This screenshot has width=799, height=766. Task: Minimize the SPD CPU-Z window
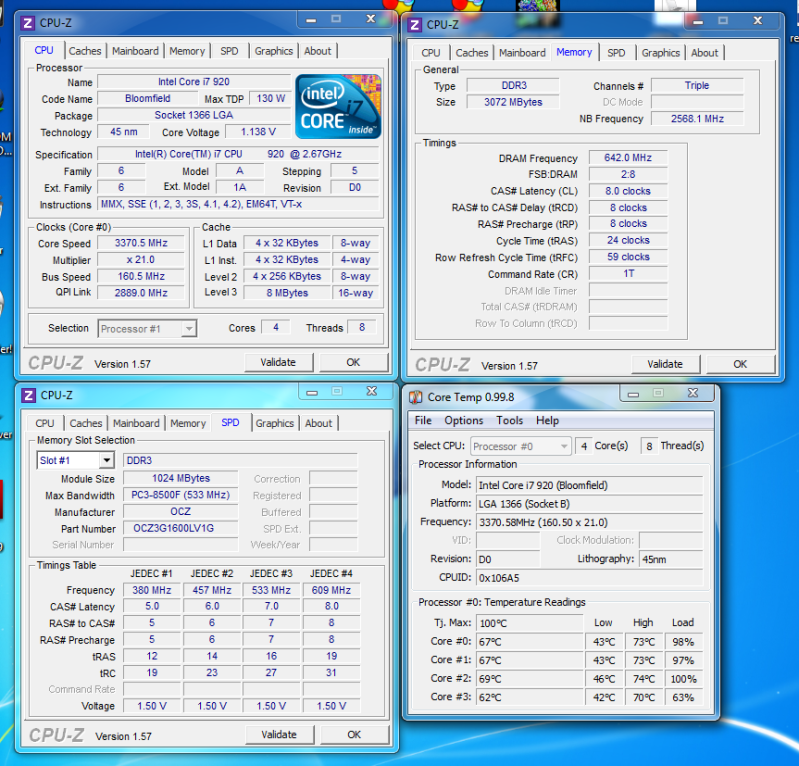click(312, 391)
